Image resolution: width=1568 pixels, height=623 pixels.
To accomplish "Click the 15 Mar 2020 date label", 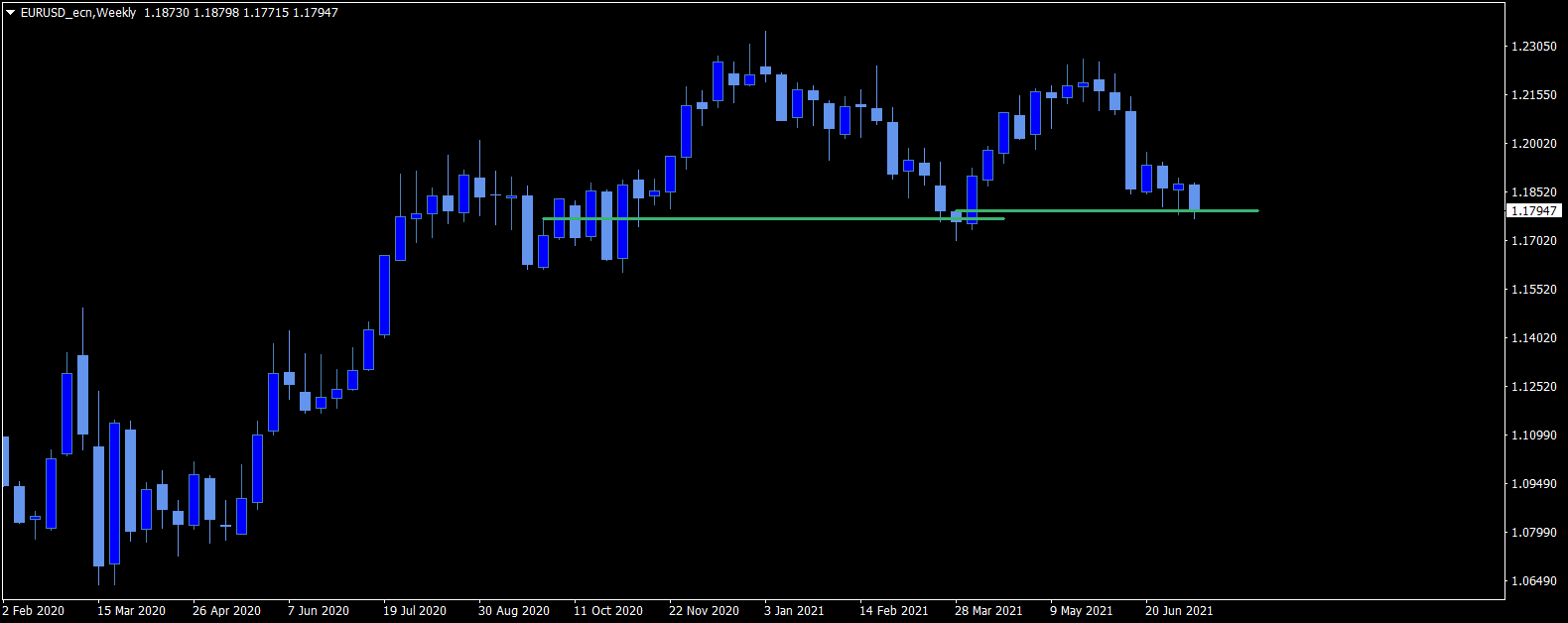I will point(131,611).
